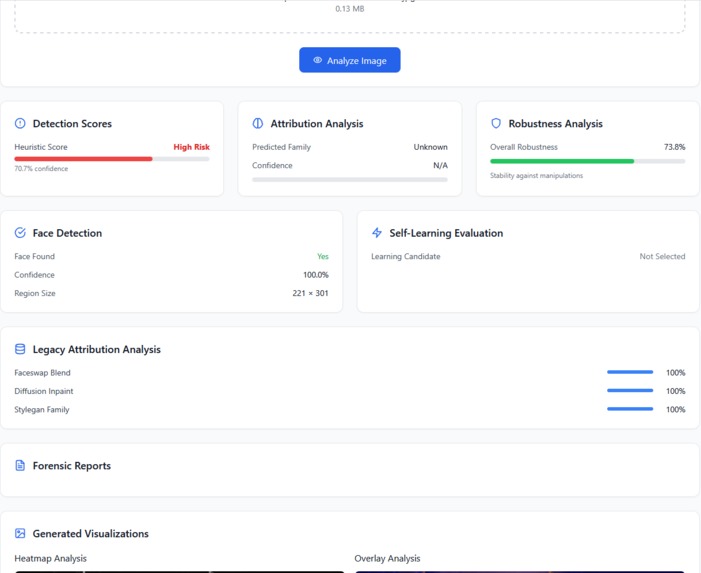Image resolution: width=701 pixels, height=573 pixels.
Task: Click the red Heuristic Score progress bar
Action: pos(83,159)
